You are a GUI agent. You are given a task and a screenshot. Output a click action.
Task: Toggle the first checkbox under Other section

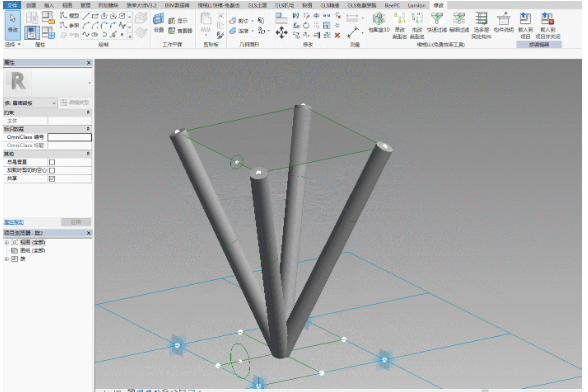52,162
